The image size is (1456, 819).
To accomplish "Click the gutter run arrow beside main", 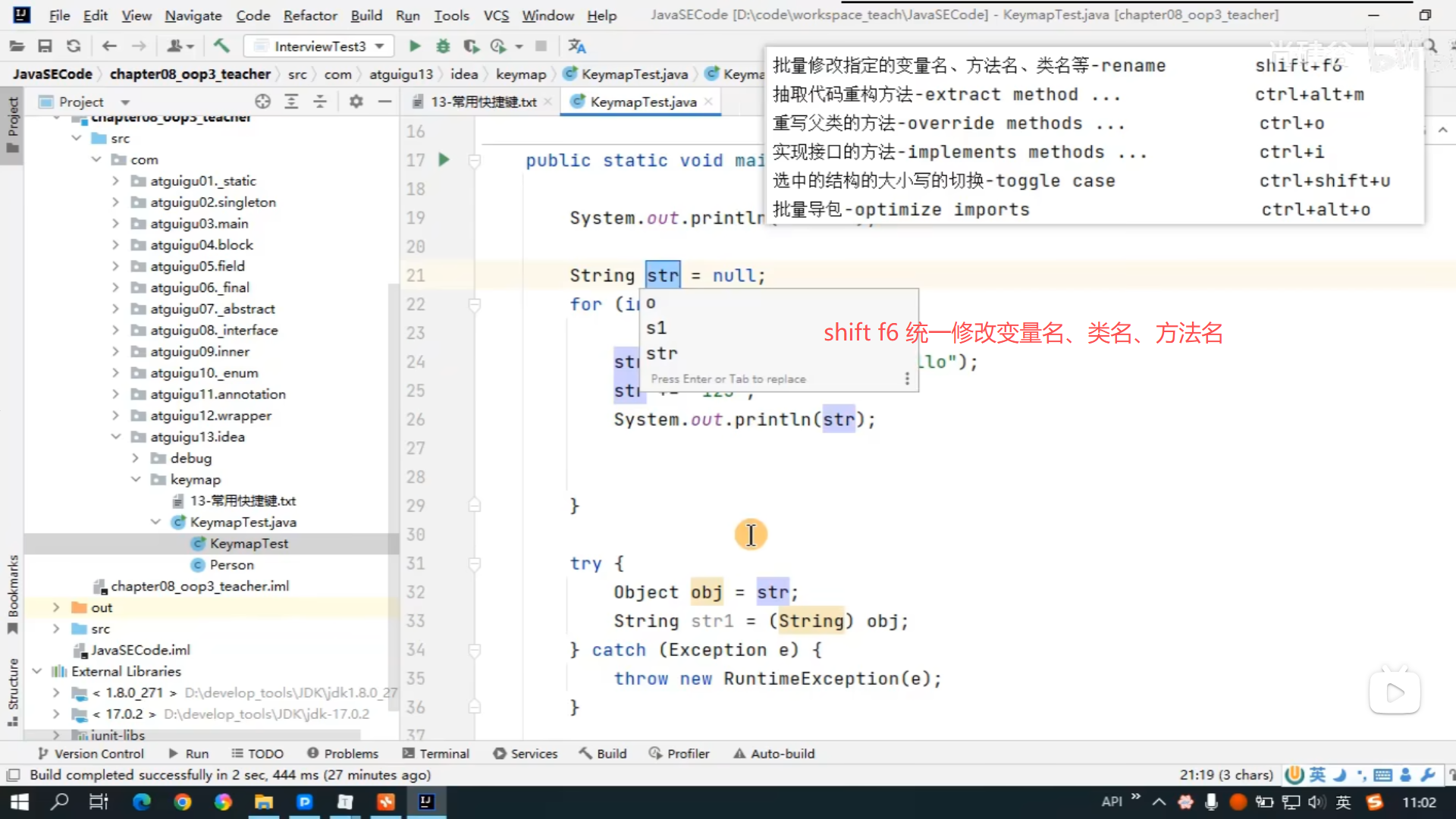I will (x=444, y=160).
